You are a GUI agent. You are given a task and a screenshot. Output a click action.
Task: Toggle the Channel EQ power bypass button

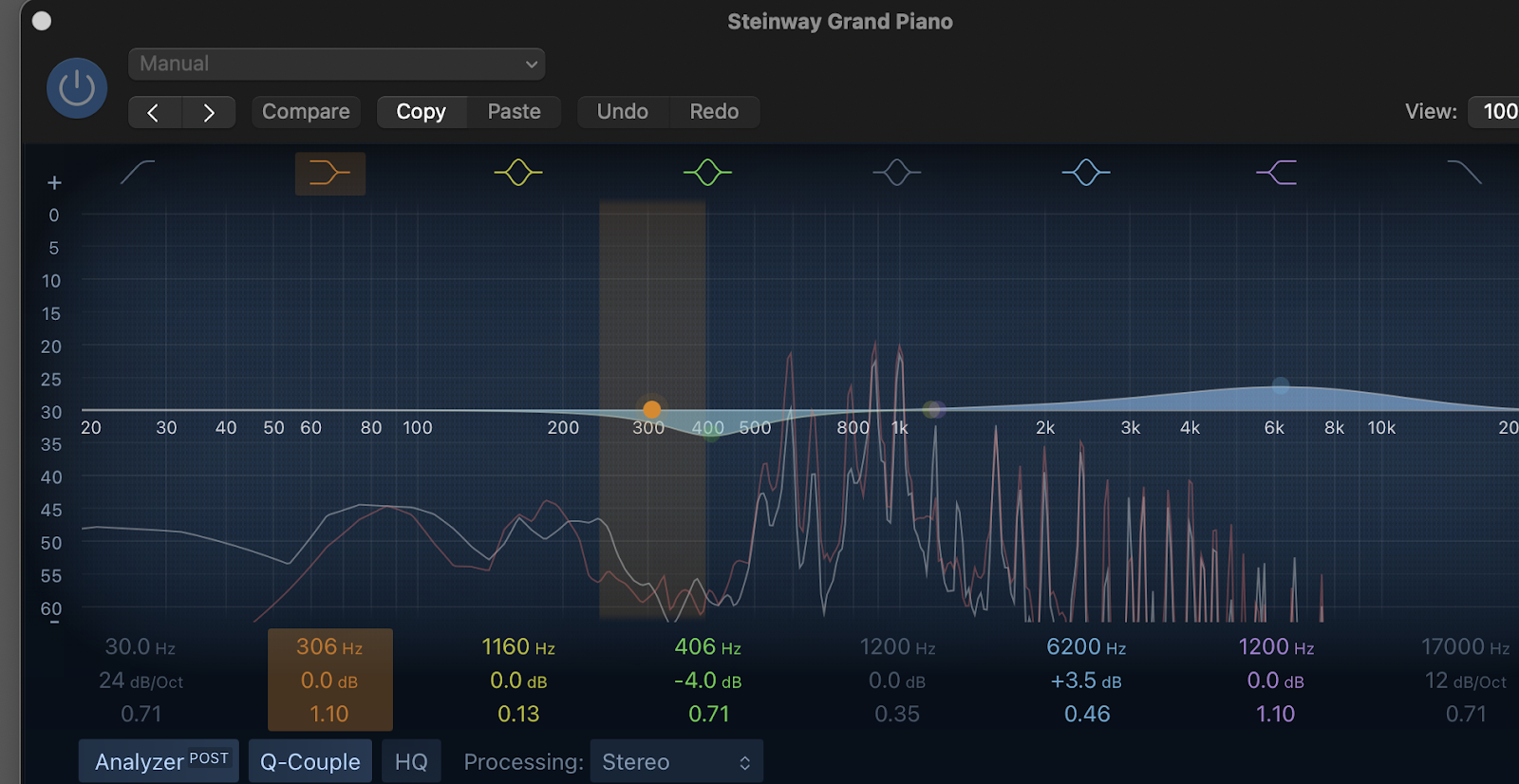[77, 88]
